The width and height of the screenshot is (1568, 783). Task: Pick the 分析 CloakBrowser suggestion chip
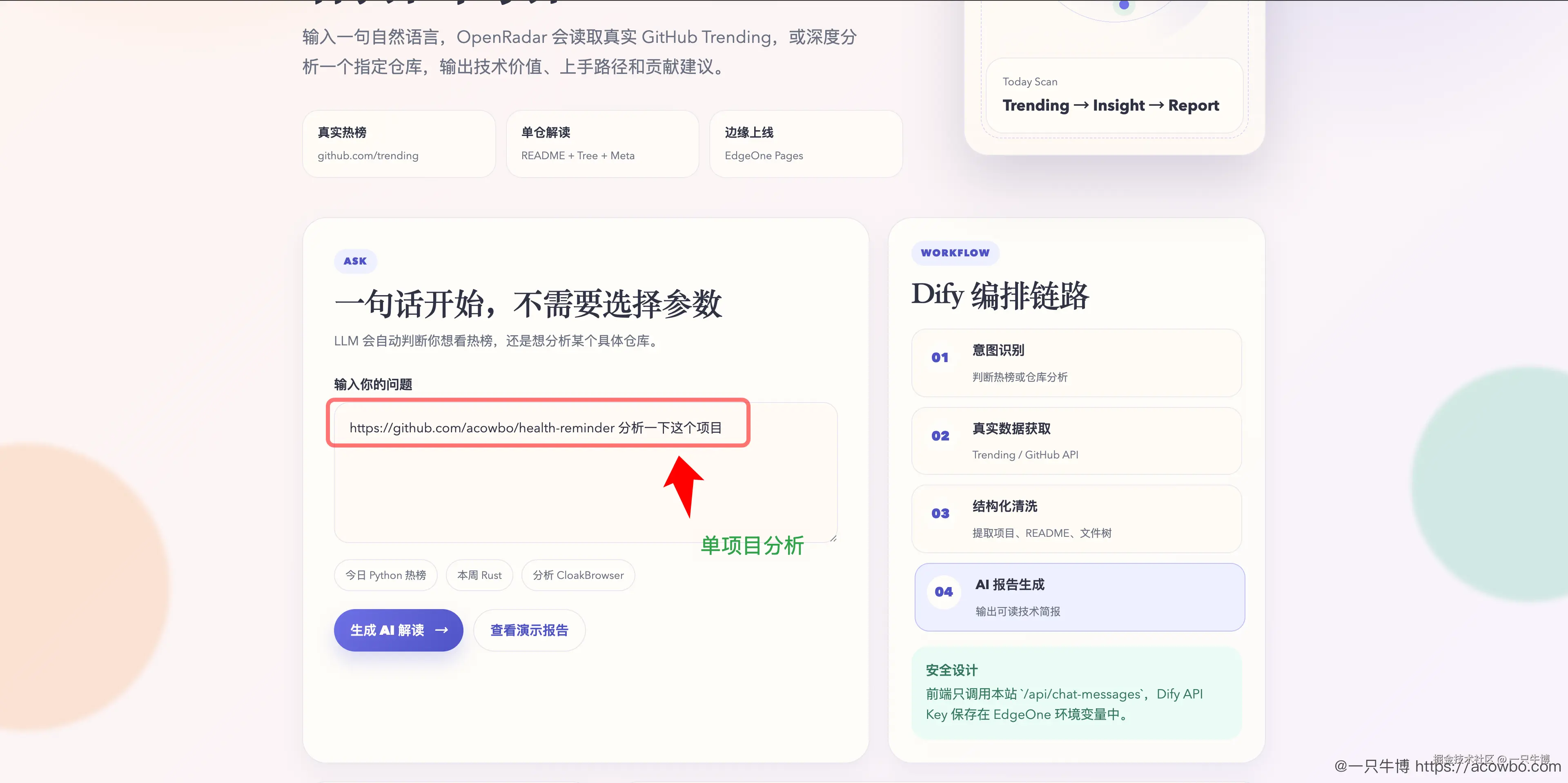point(578,575)
